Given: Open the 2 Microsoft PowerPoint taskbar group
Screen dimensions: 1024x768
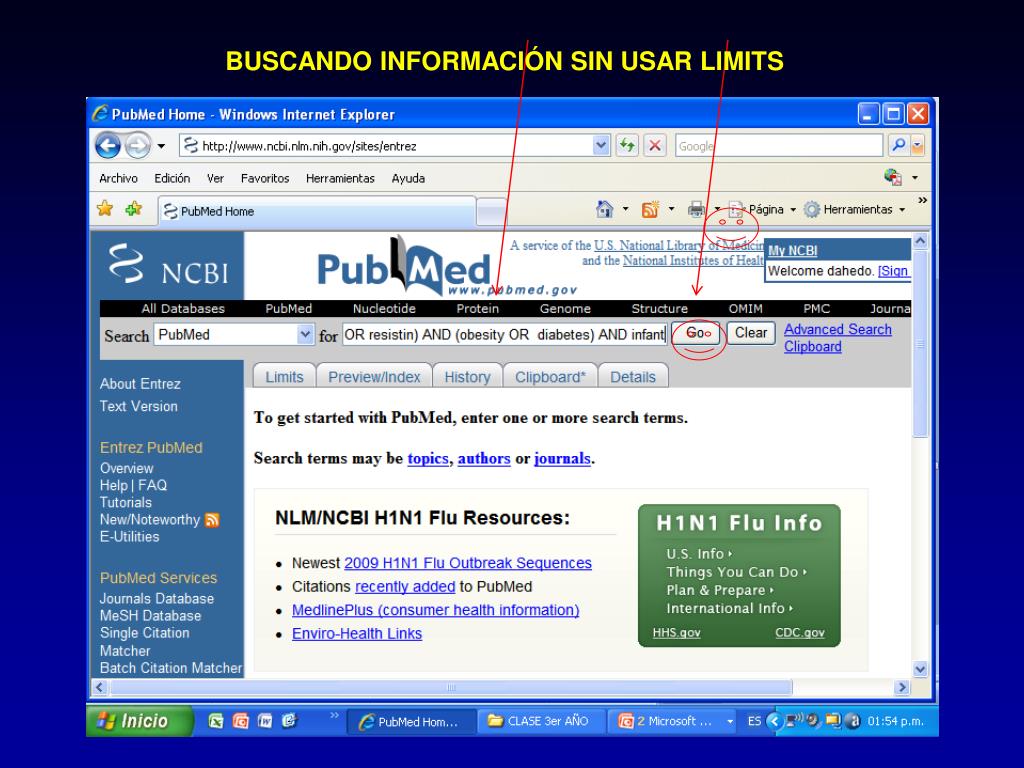Looking at the screenshot, I should pos(675,722).
